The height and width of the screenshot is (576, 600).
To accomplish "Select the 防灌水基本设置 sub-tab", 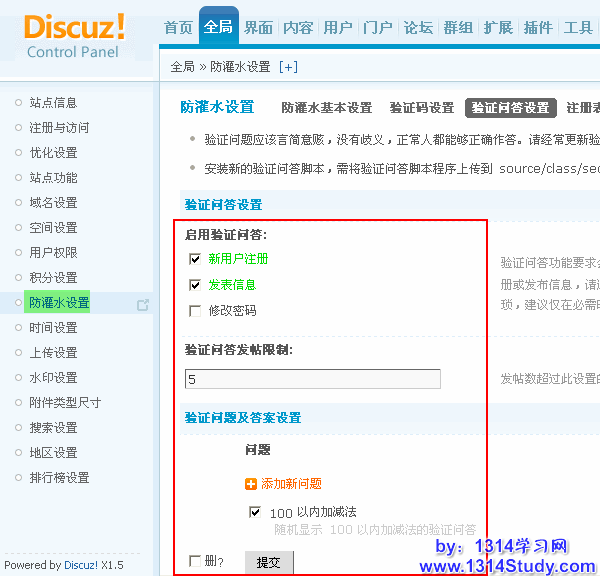I will tap(326, 108).
